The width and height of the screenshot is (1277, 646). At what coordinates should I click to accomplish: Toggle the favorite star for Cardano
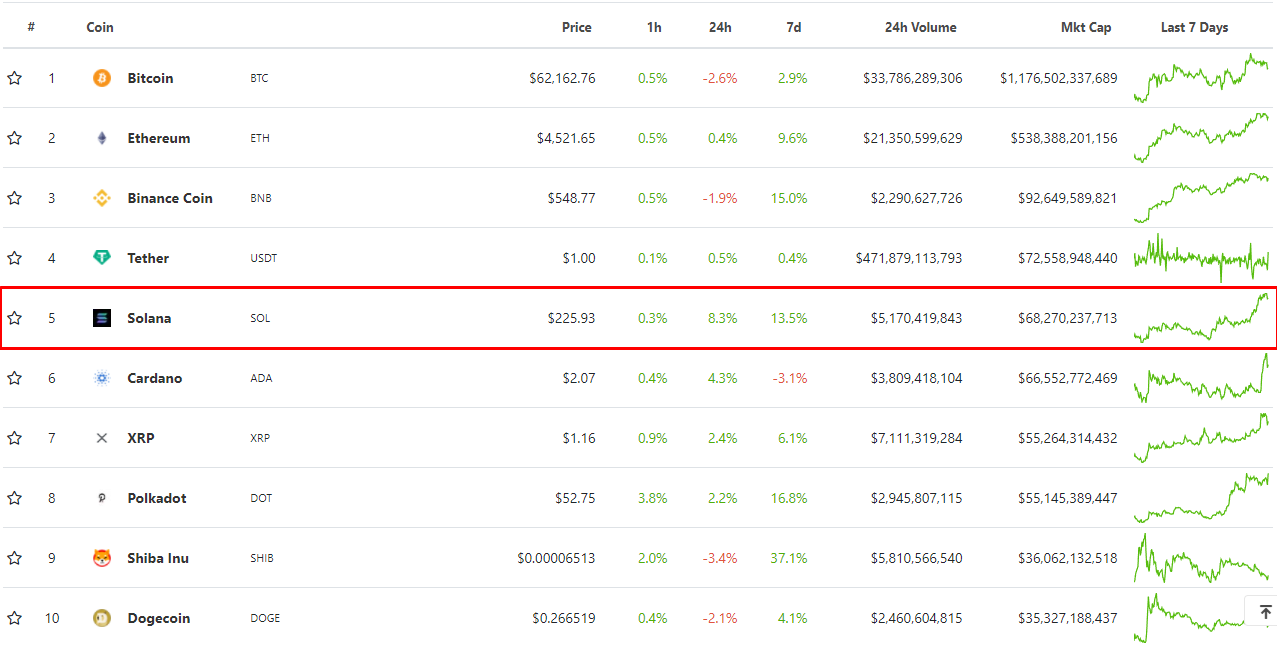(x=14, y=378)
